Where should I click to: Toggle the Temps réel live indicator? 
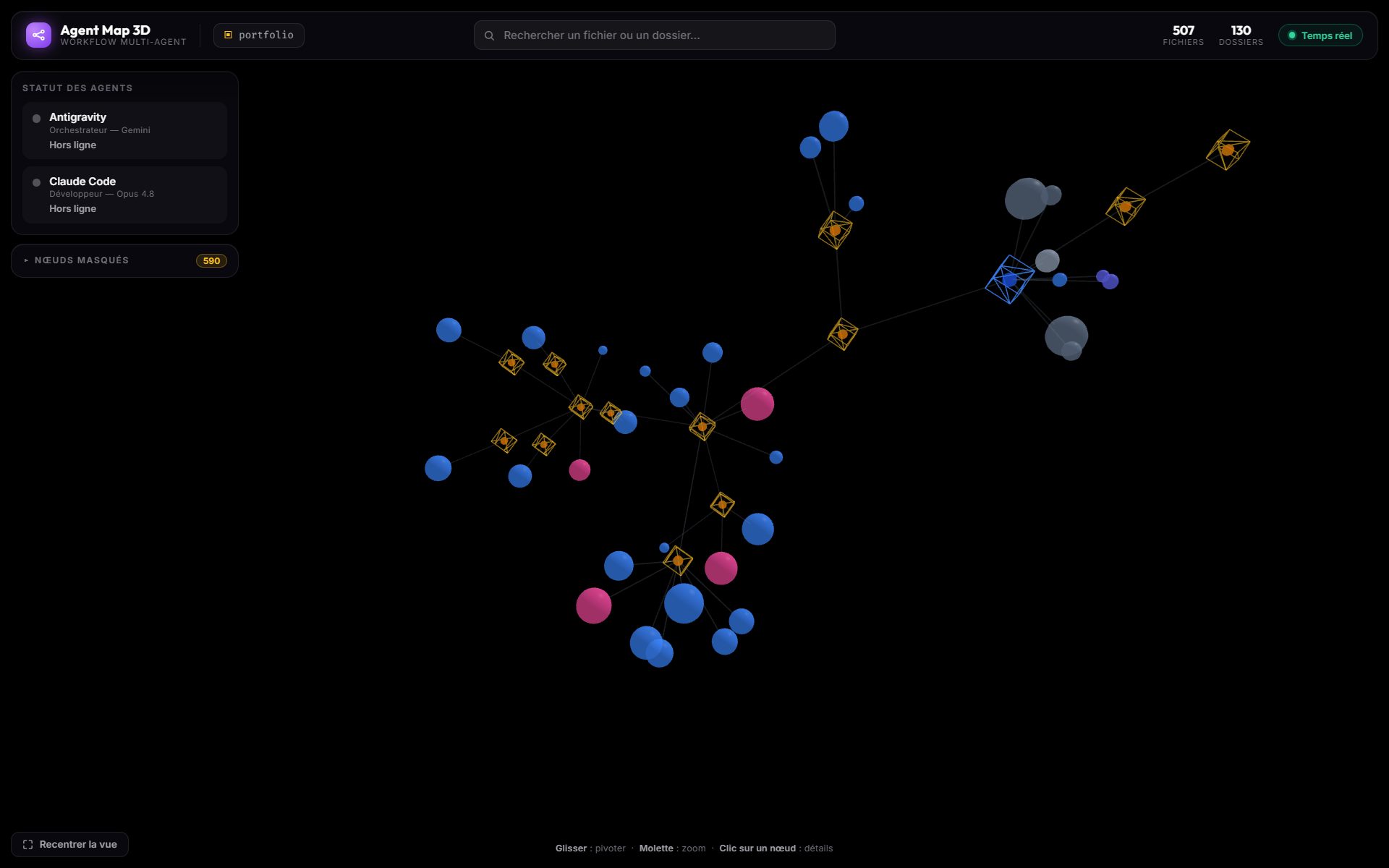1320,35
